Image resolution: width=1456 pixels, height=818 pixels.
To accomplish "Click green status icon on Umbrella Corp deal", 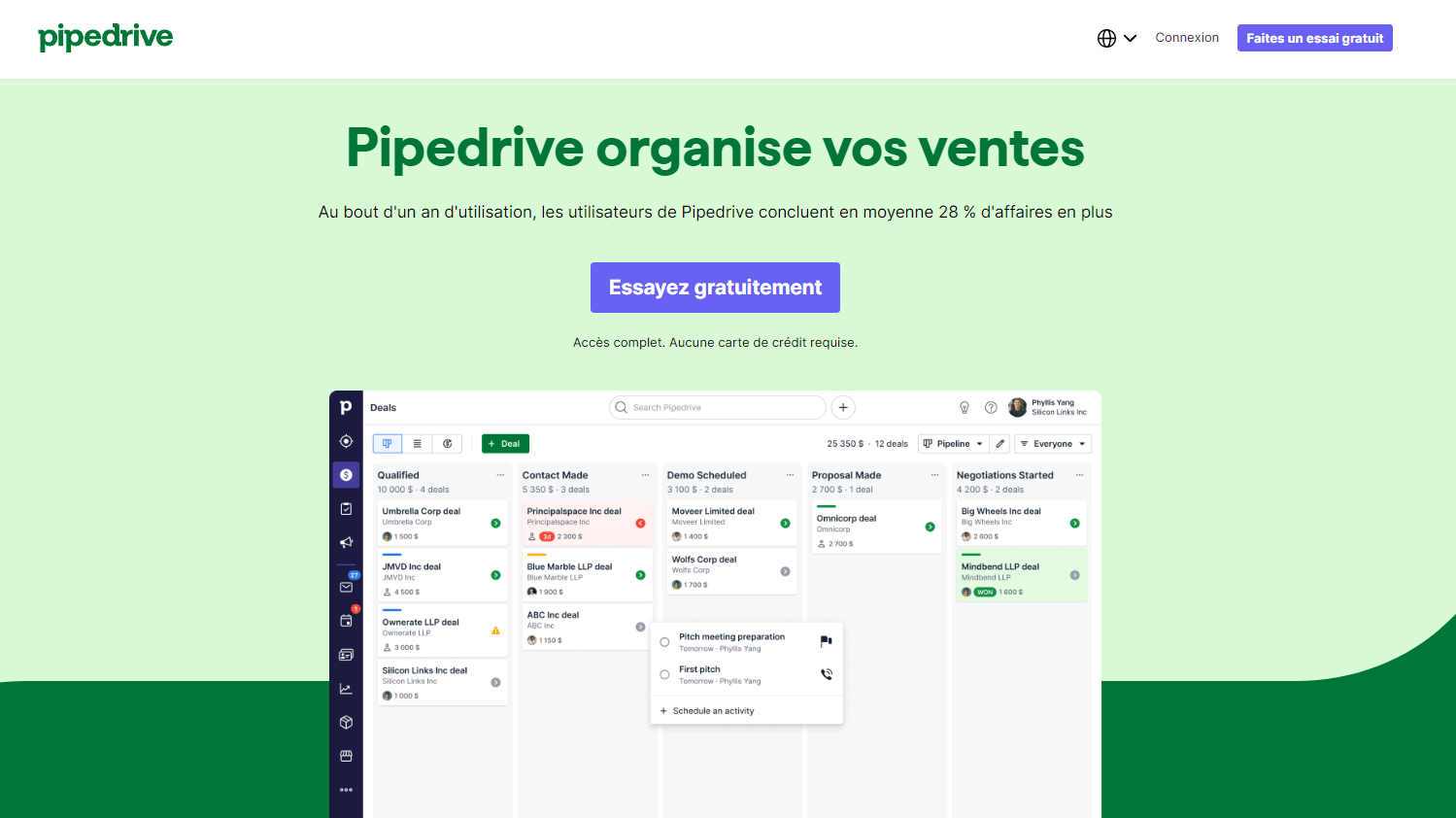I will point(495,524).
